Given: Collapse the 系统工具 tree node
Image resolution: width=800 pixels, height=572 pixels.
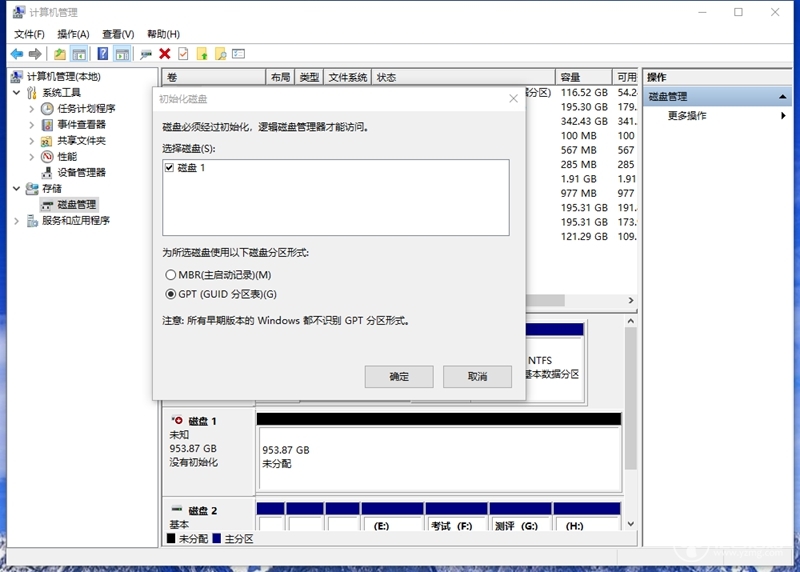Looking at the screenshot, I should click(17, 92).
